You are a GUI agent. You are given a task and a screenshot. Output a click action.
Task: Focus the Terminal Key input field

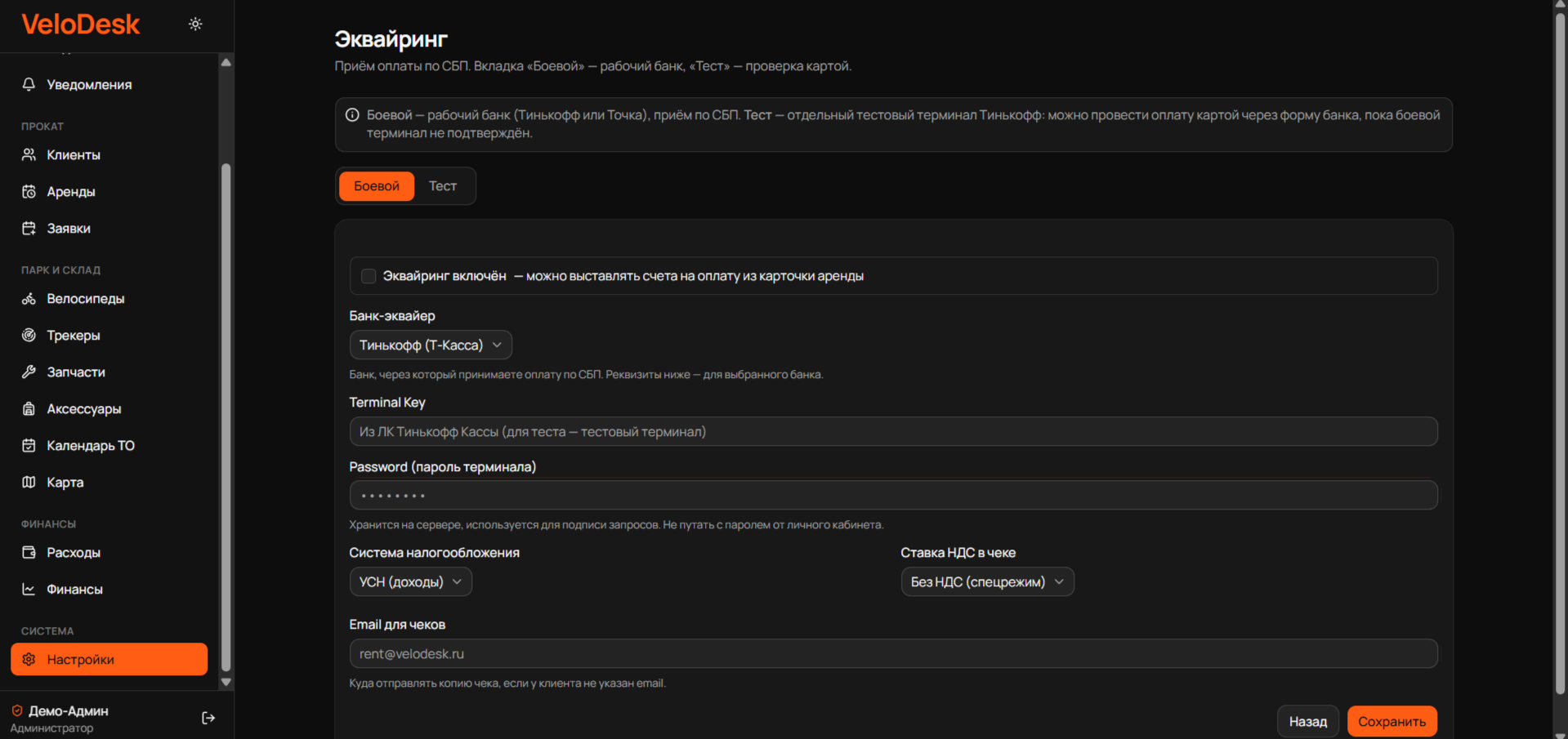click(893, 431)
